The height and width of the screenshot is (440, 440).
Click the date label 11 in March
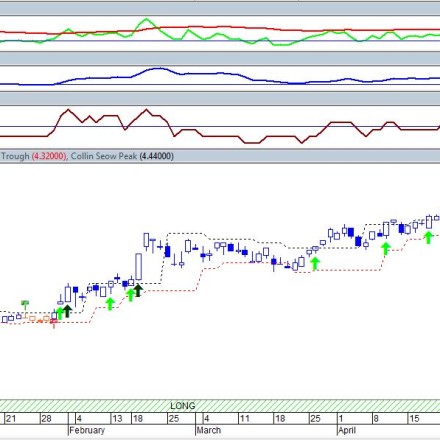(245, 418)
